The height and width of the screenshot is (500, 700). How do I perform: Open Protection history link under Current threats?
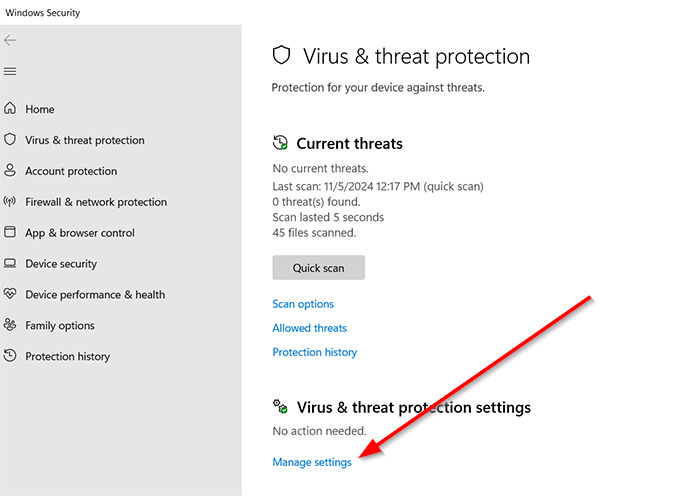coord(315,352)
